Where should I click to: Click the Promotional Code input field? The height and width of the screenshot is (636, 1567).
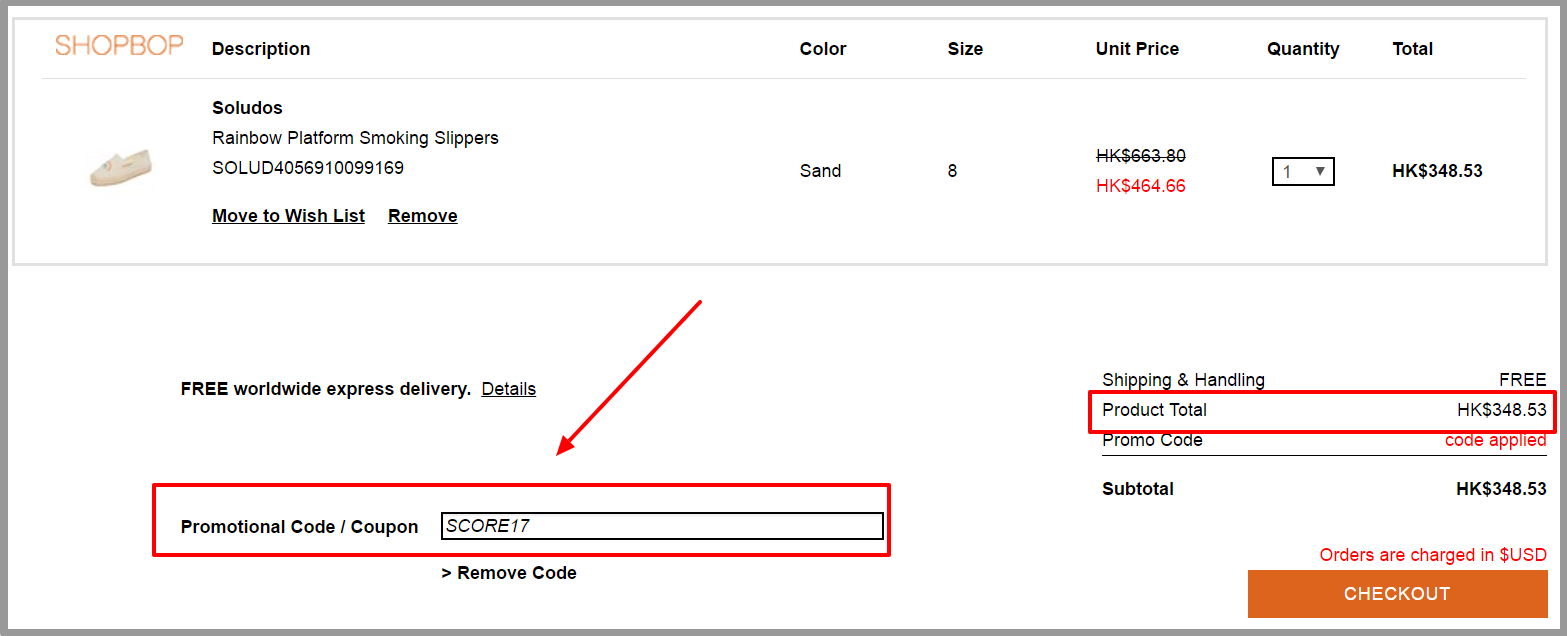[662, 526]
